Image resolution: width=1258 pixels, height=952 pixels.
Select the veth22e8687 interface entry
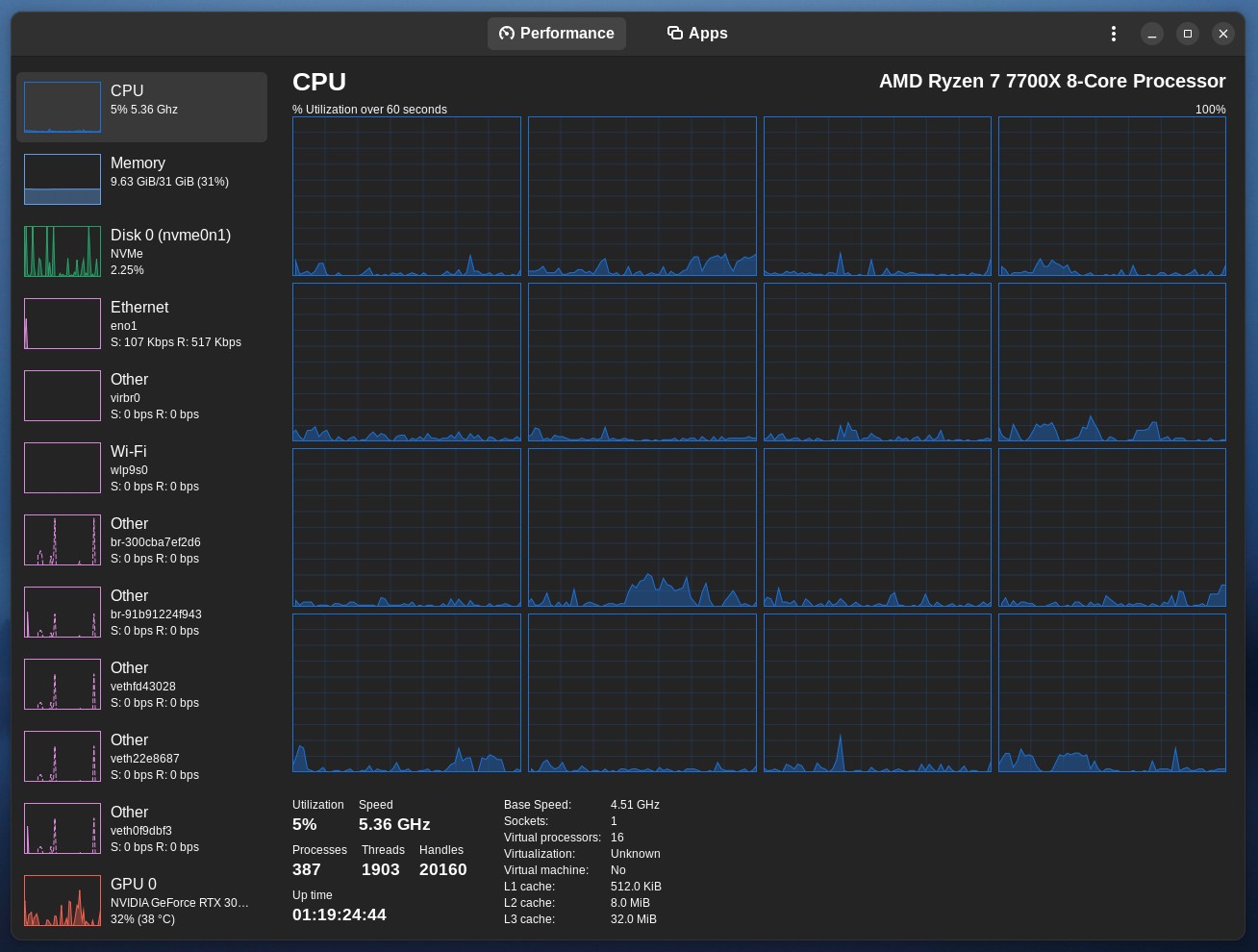pos(141,757)
